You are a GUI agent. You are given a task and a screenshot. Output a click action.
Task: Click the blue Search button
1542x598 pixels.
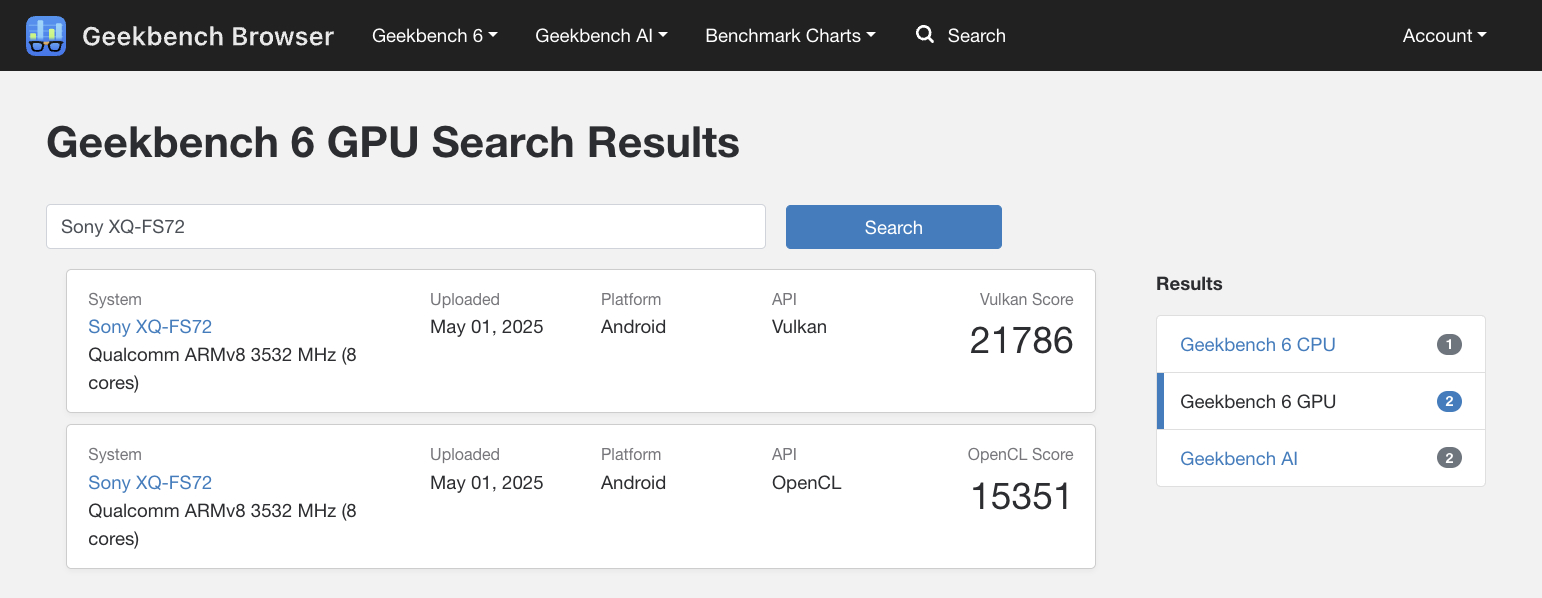click(x=894, y=227)
